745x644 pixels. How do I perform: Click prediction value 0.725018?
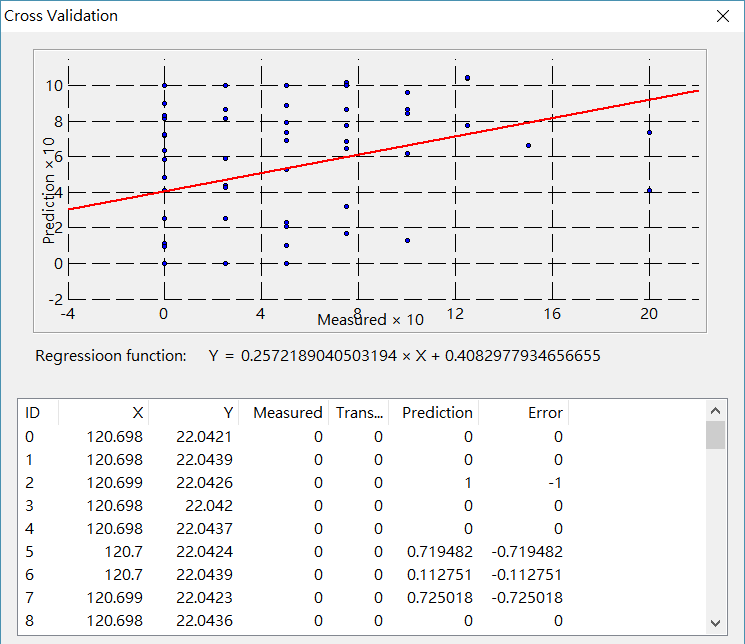[x=439, y=597]
